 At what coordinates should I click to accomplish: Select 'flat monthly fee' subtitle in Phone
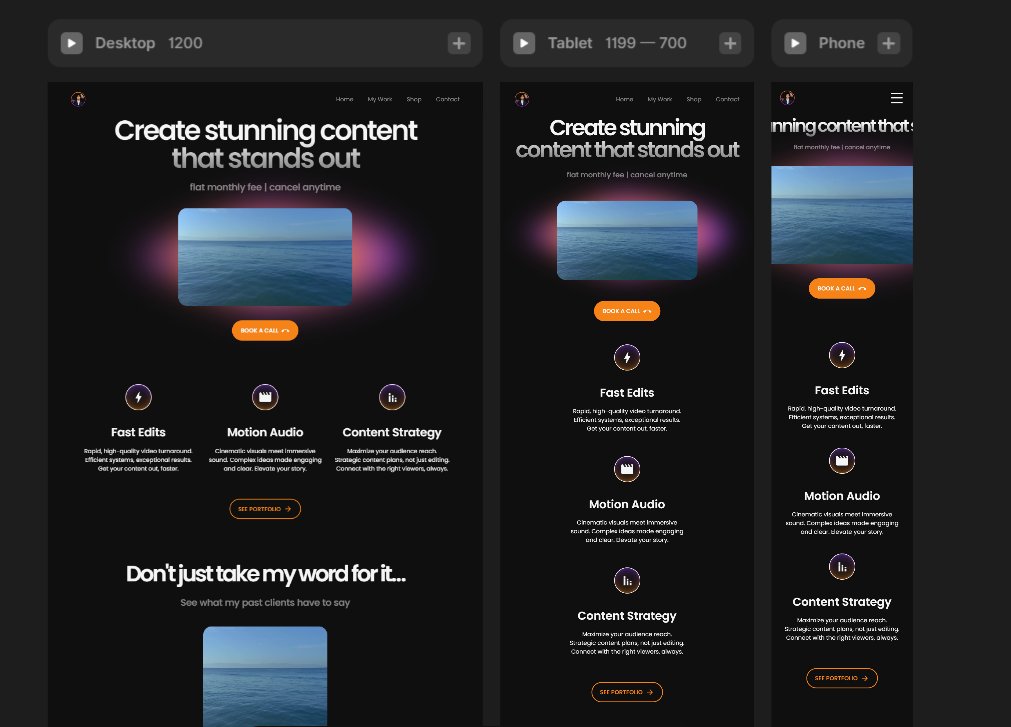click(x=841, y=147)
